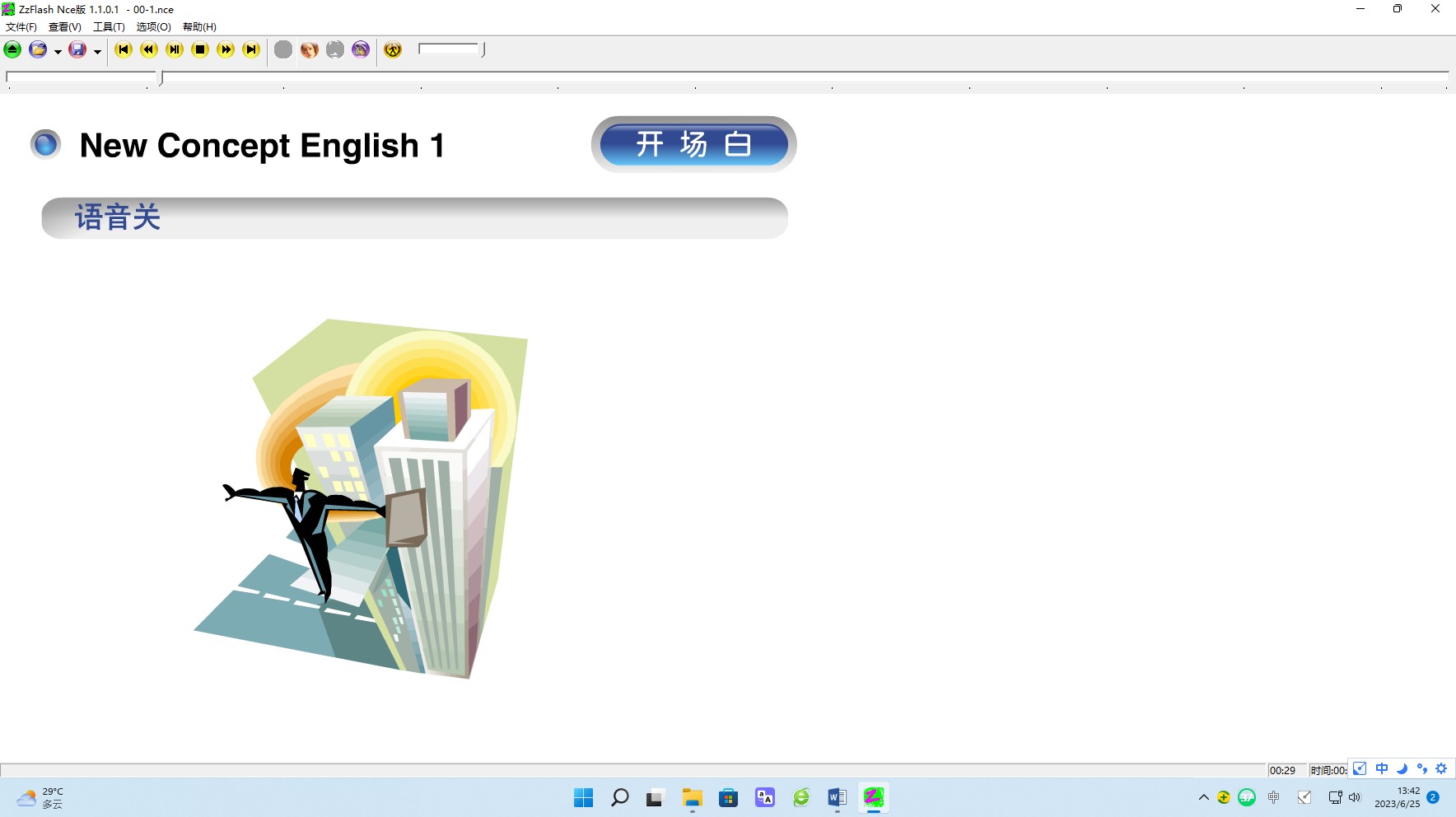Toggle the play/pause button

[175, 49]
